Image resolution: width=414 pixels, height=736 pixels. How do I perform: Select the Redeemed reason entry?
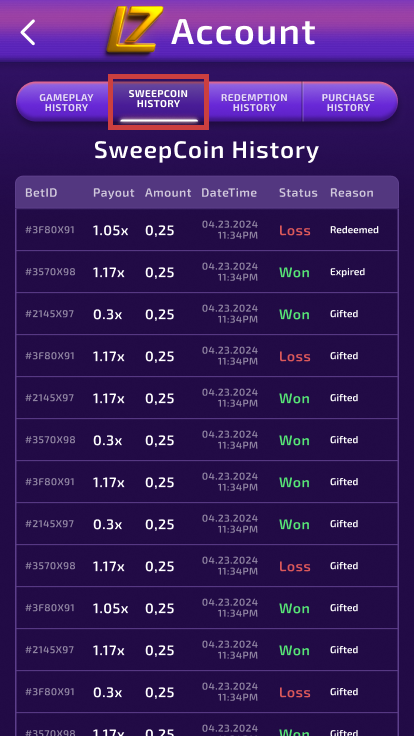pos(354,230)
